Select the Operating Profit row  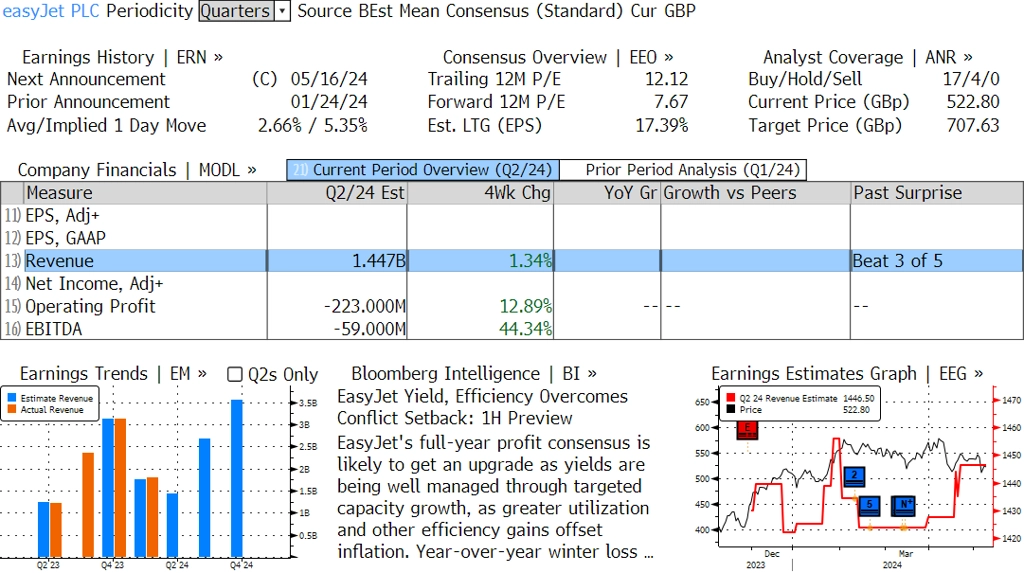(x=512, y=306)
